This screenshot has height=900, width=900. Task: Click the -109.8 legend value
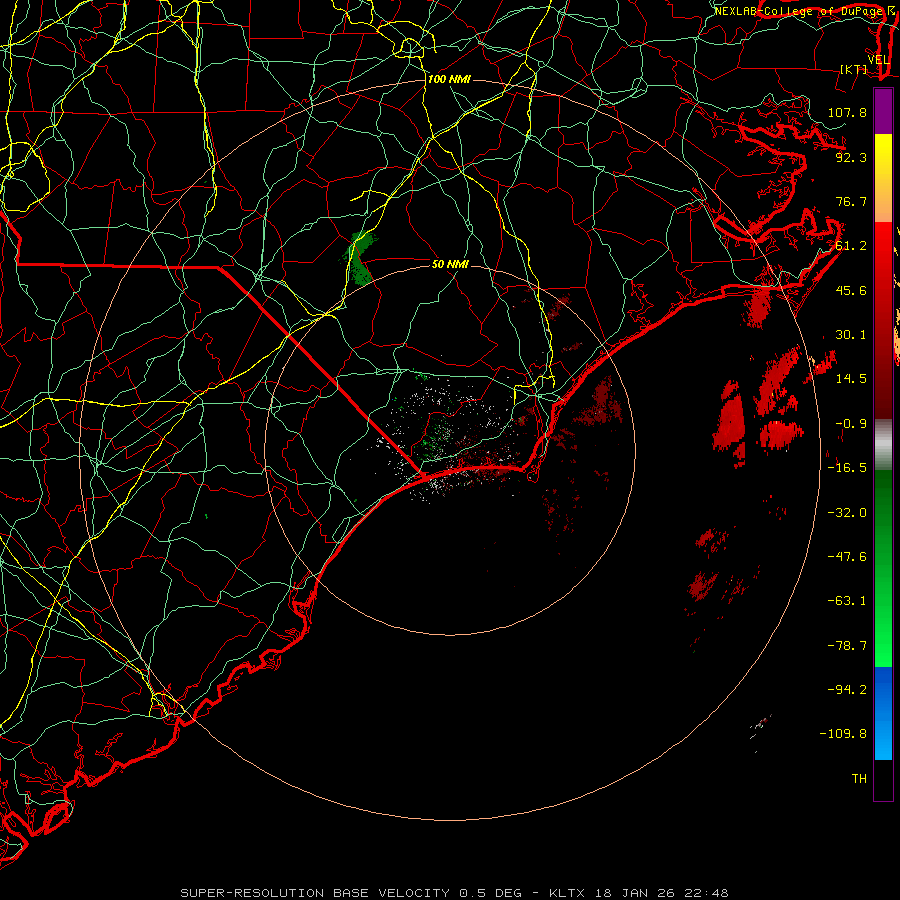[x=843, y=734]
